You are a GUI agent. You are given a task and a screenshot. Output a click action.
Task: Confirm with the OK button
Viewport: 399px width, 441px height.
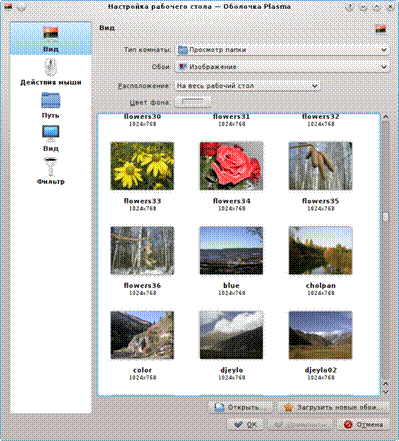[x=245, y=425]
